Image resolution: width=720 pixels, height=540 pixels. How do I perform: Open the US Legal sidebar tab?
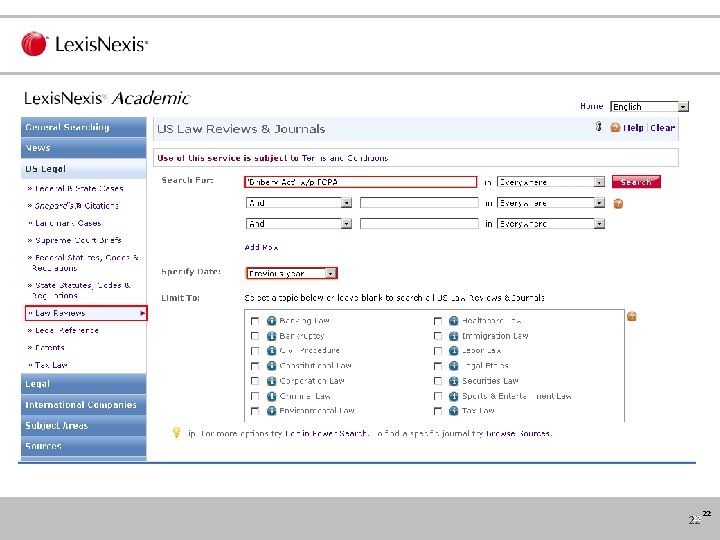point(84,169)
